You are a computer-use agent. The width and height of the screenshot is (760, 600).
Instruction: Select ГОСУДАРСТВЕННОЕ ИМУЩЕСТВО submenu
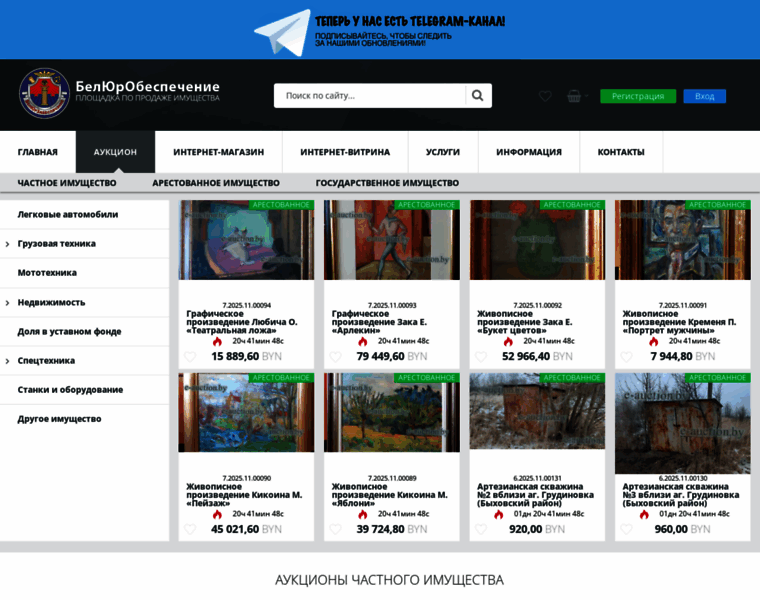click(x=387, y=183)
